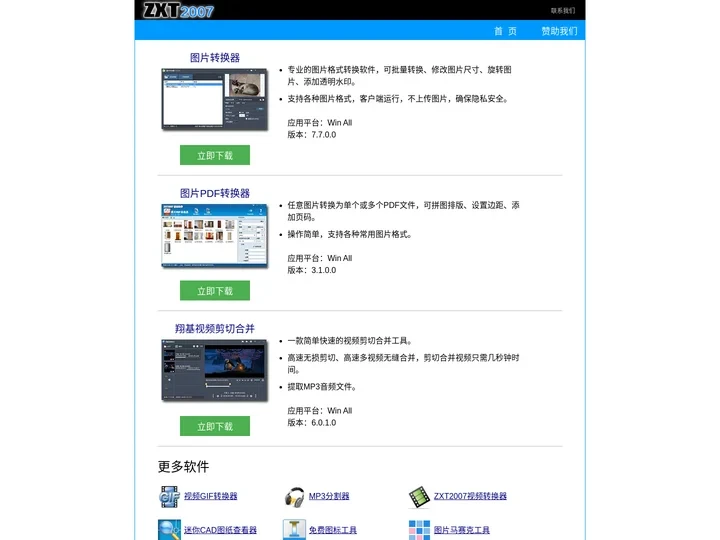This screenshot has height=540, width=720.
Task: Select the 版本：6.0.1.0 text
Action: [312, 422]
